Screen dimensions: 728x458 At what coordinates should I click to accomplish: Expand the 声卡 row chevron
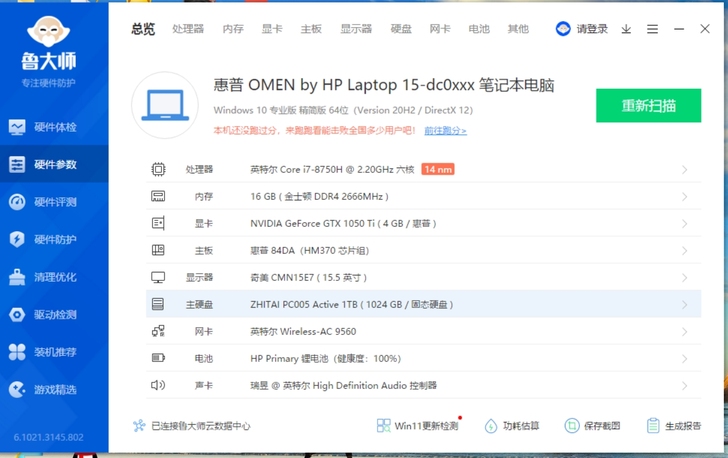pos(684,385)
